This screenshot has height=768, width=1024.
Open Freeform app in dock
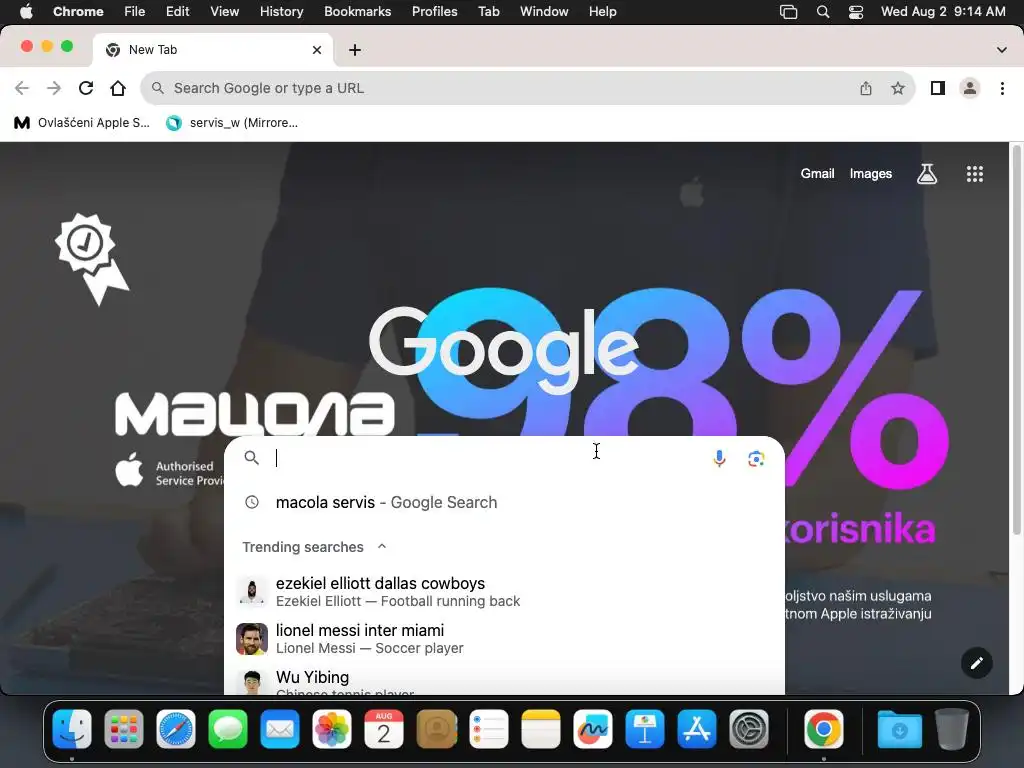coord(592,729)
